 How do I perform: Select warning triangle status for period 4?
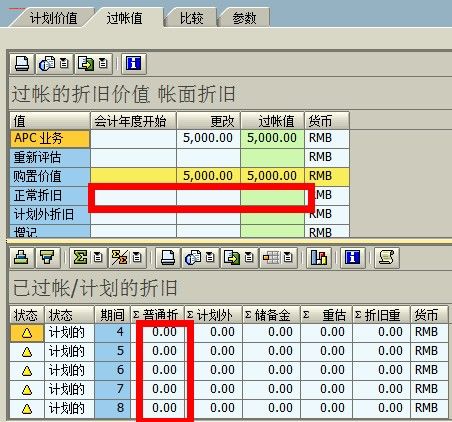(27, 332)
